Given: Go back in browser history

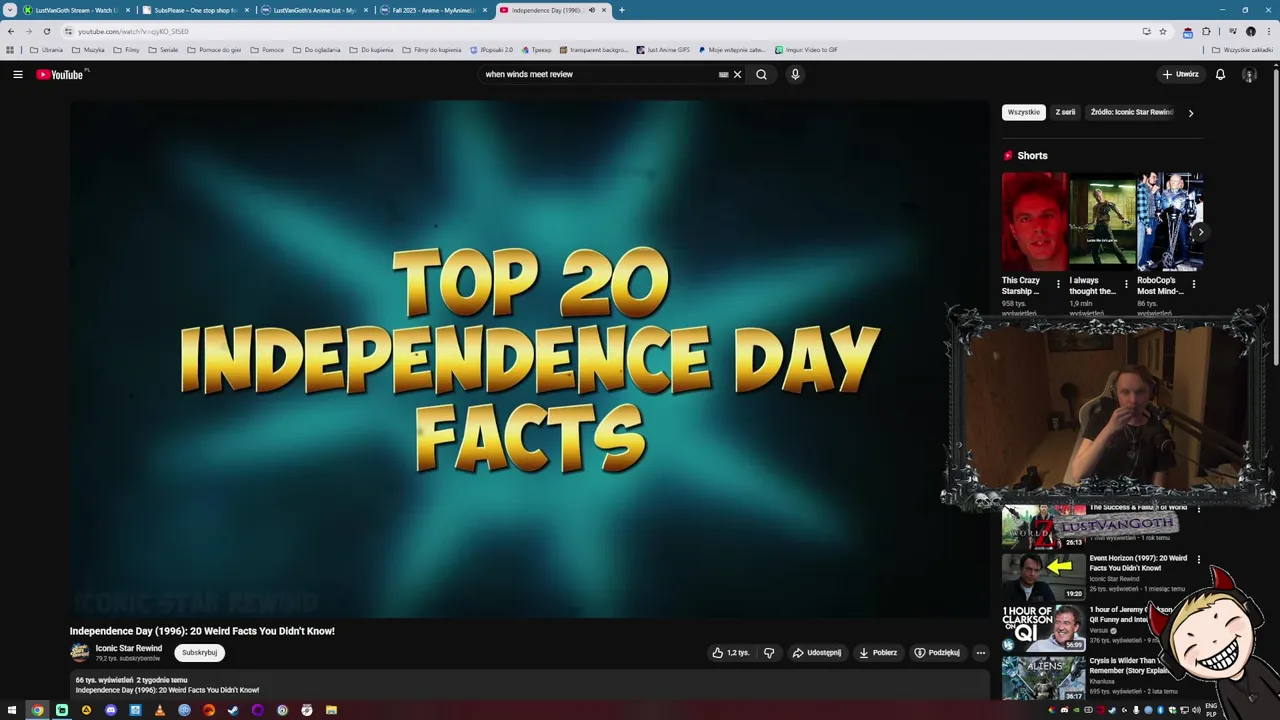Looking at the screenshot, I should click(x=11, y=31).
